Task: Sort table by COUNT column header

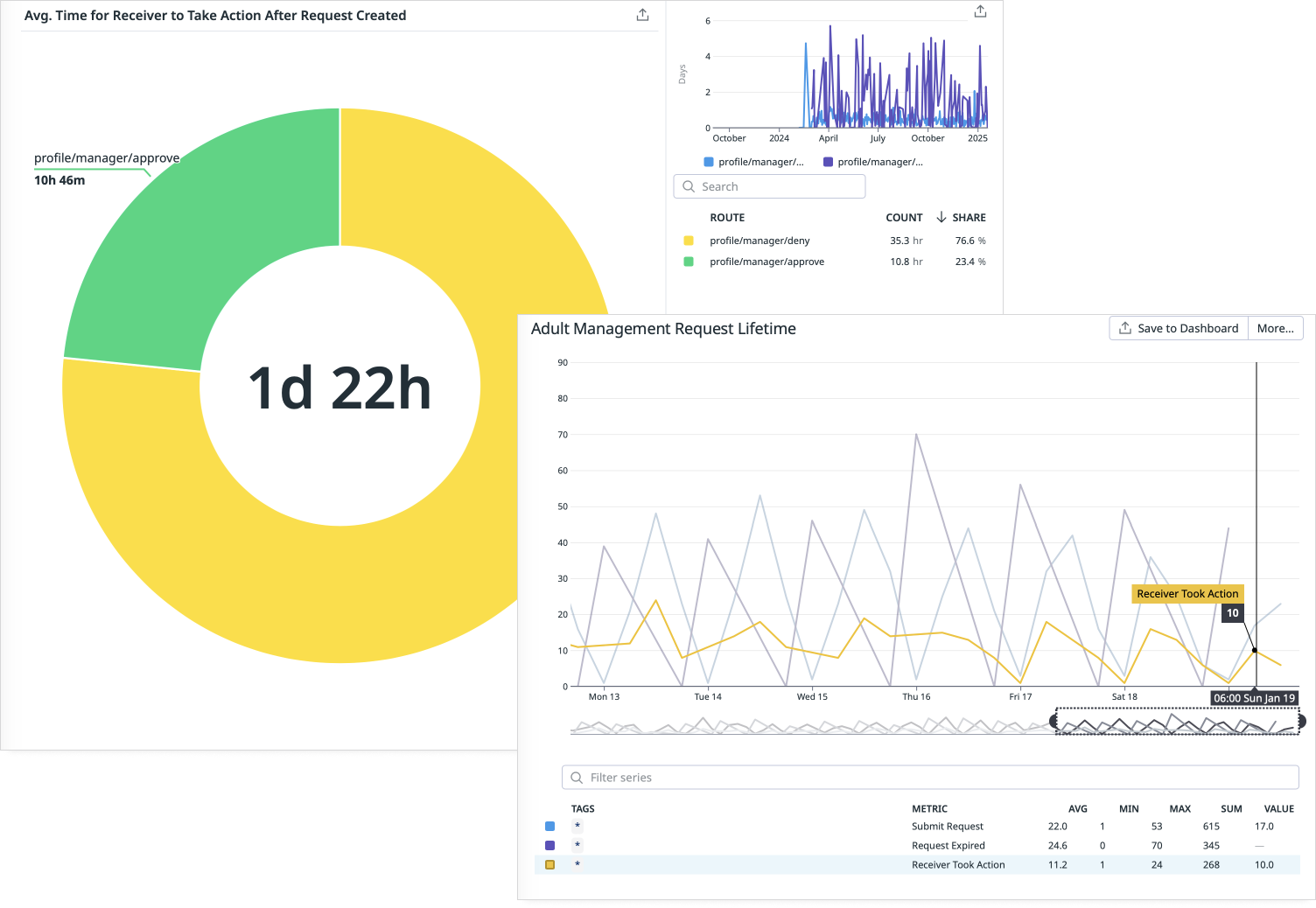Action: [903, 218]
